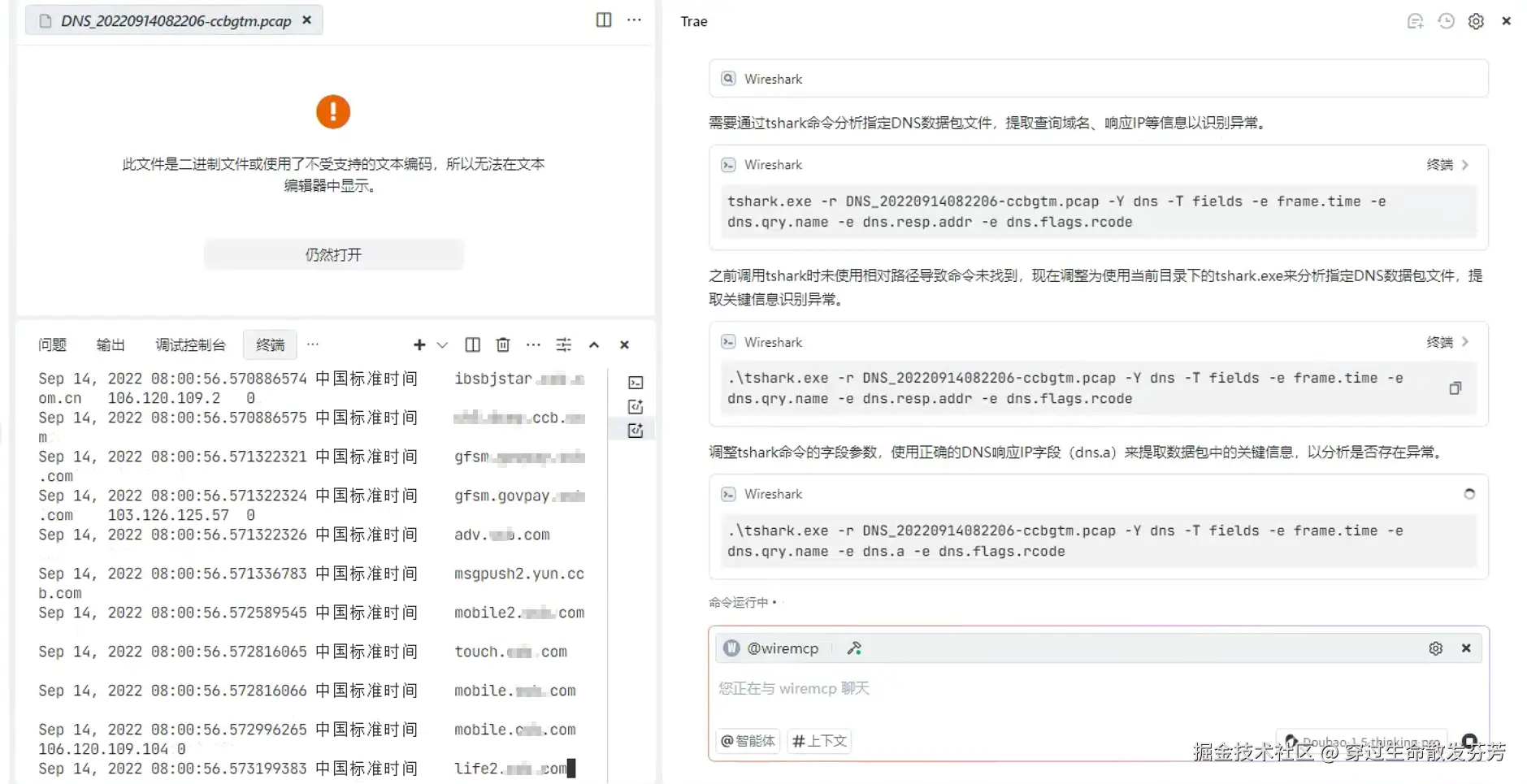The height and width of the screenshot is (784, 1527).
Task: Switch to the 问题 tab
Action: click(x=51, y=344)
